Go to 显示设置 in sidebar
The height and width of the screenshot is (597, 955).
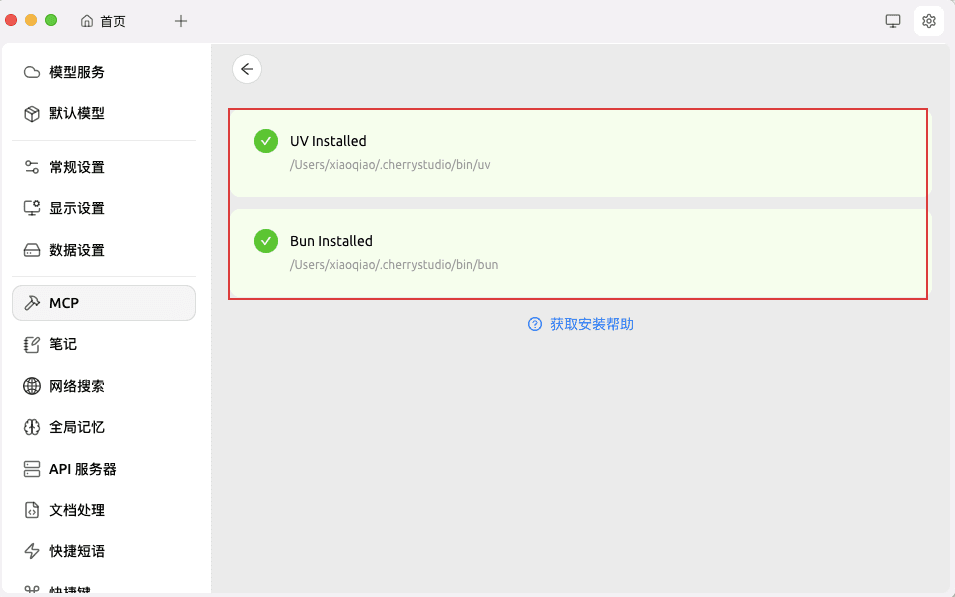click(77, 208)
